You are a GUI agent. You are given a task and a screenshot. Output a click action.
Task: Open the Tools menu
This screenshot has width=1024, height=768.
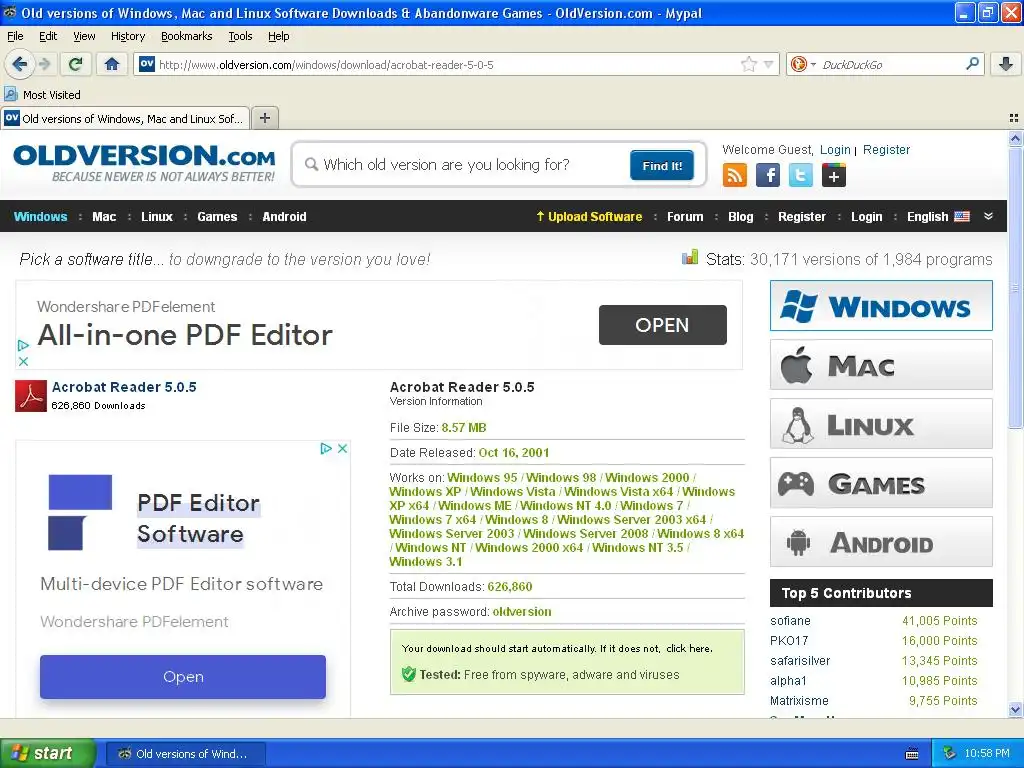[x=240, y=36]
